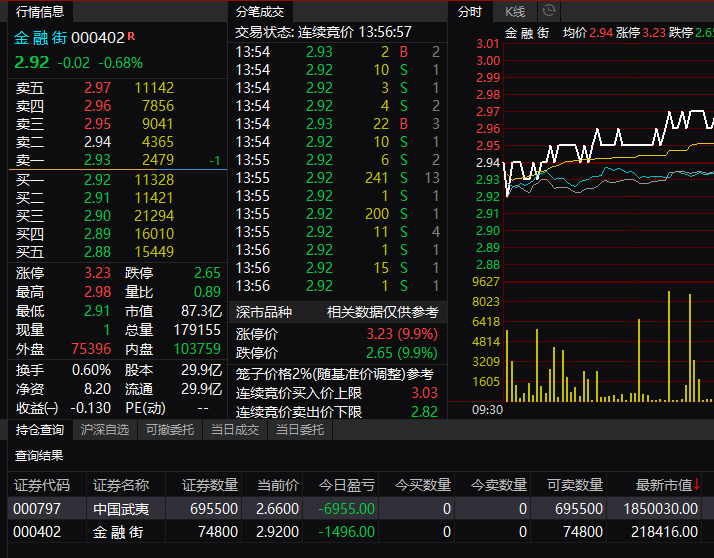Click 总量 value 179155
Image resolution: width=714 pixels, height=558 pixels.
tap(197, 330)
